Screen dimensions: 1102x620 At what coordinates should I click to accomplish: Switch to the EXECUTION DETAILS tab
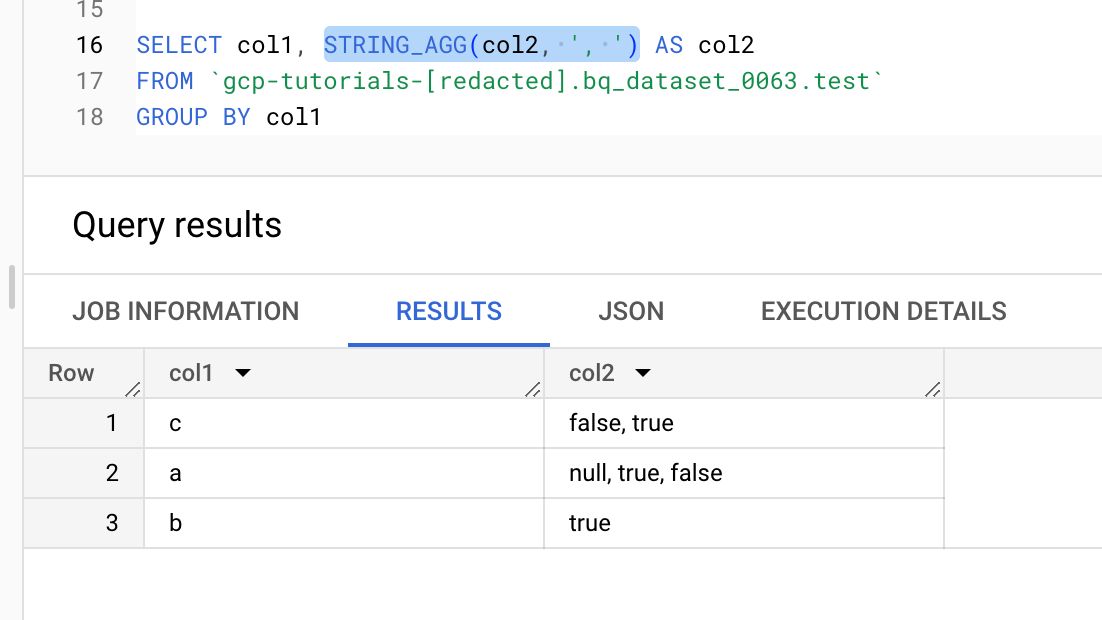pyautogui.click(x=883, y=311)
